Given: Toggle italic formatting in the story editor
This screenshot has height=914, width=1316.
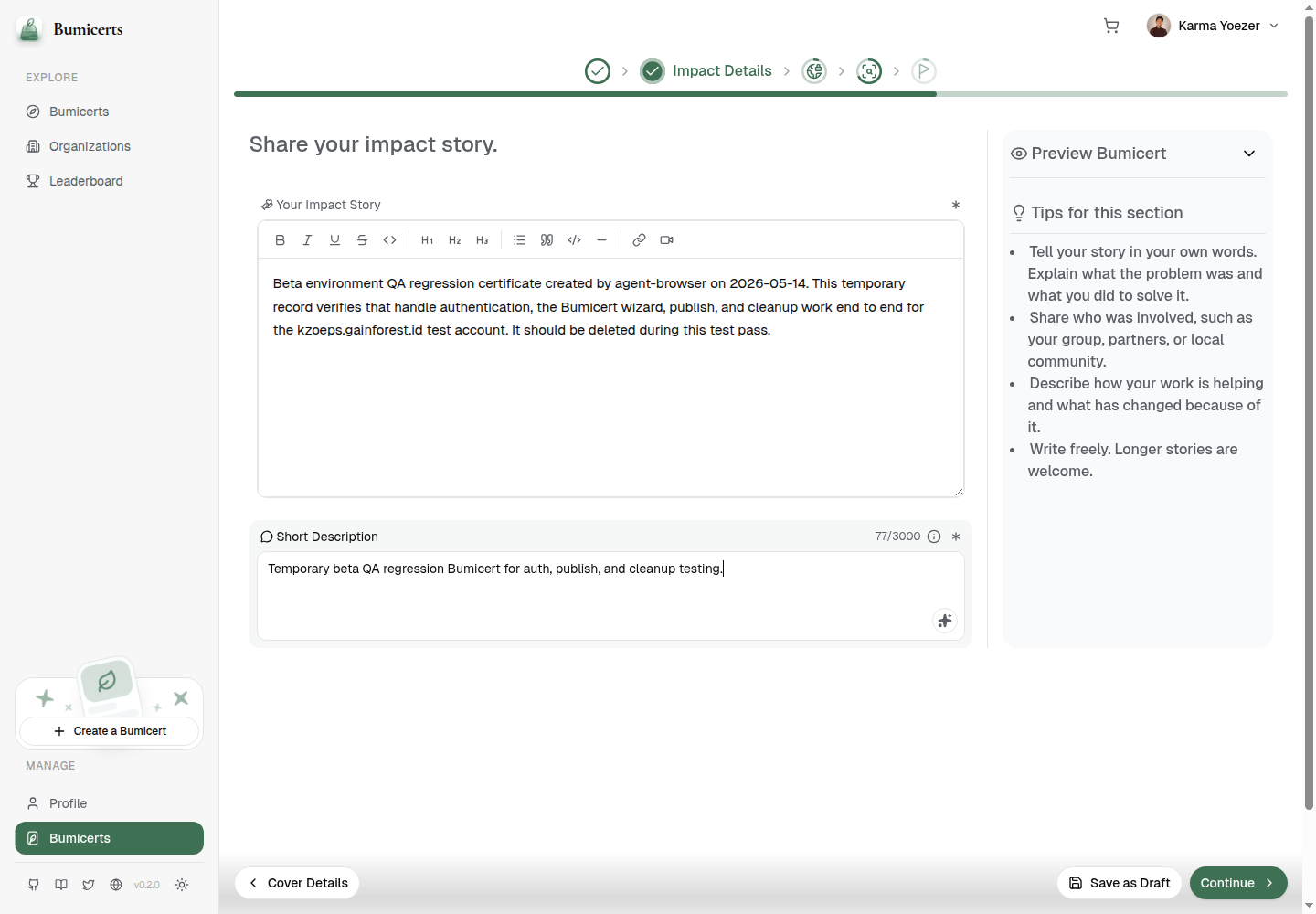Looking at the screenshot, I should tap(308, 240).
